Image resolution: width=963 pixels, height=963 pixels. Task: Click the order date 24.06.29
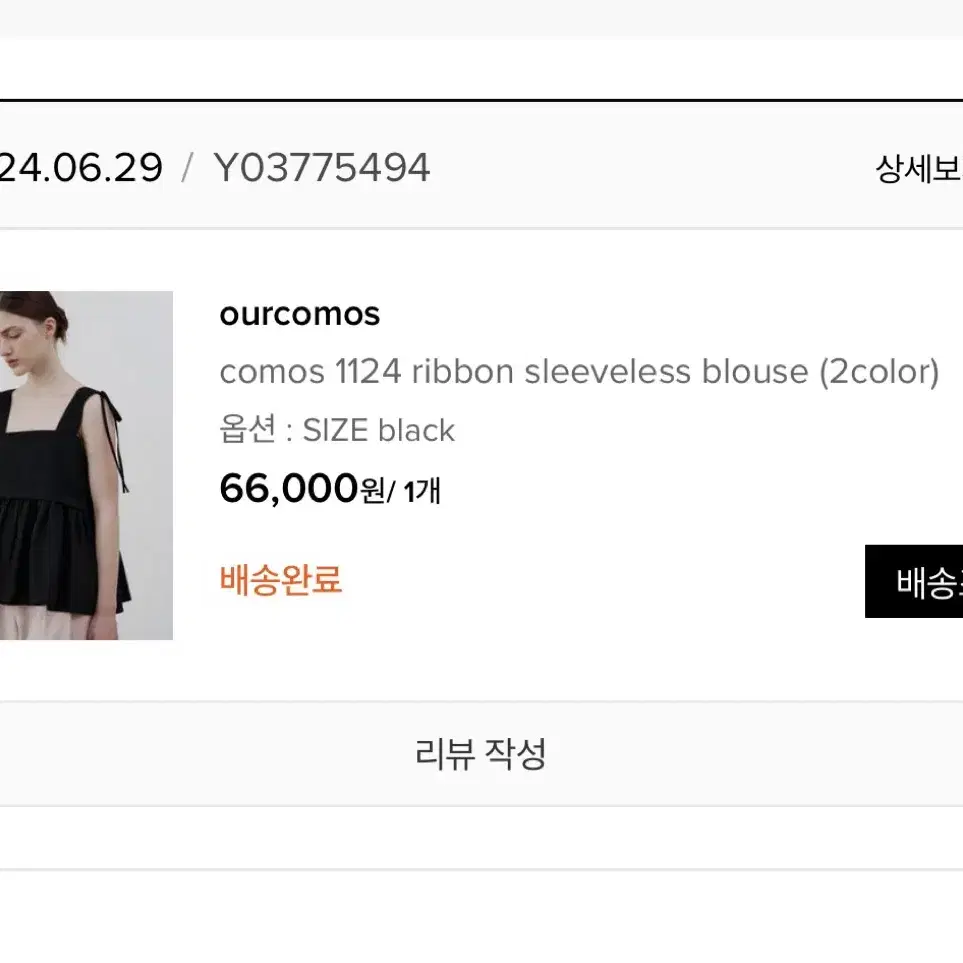[x=81, y=168]
